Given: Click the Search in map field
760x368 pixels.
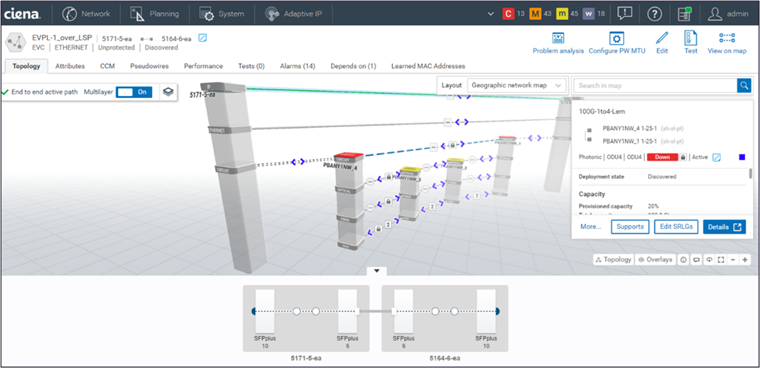Looking at the screenshot, I should [x=655, y=85].
